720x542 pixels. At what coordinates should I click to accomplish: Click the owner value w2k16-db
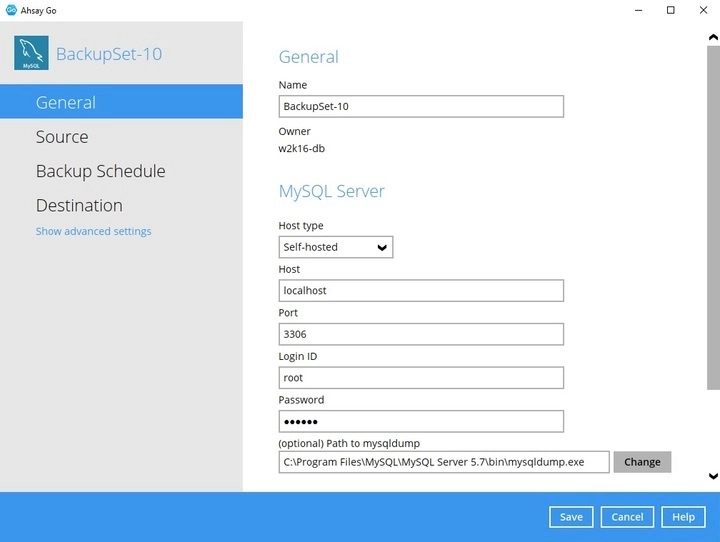[x=302, y=149]
